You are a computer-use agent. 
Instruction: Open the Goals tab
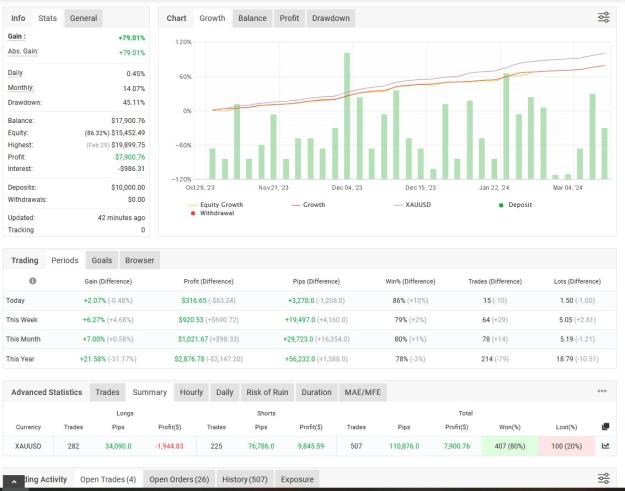102,260
